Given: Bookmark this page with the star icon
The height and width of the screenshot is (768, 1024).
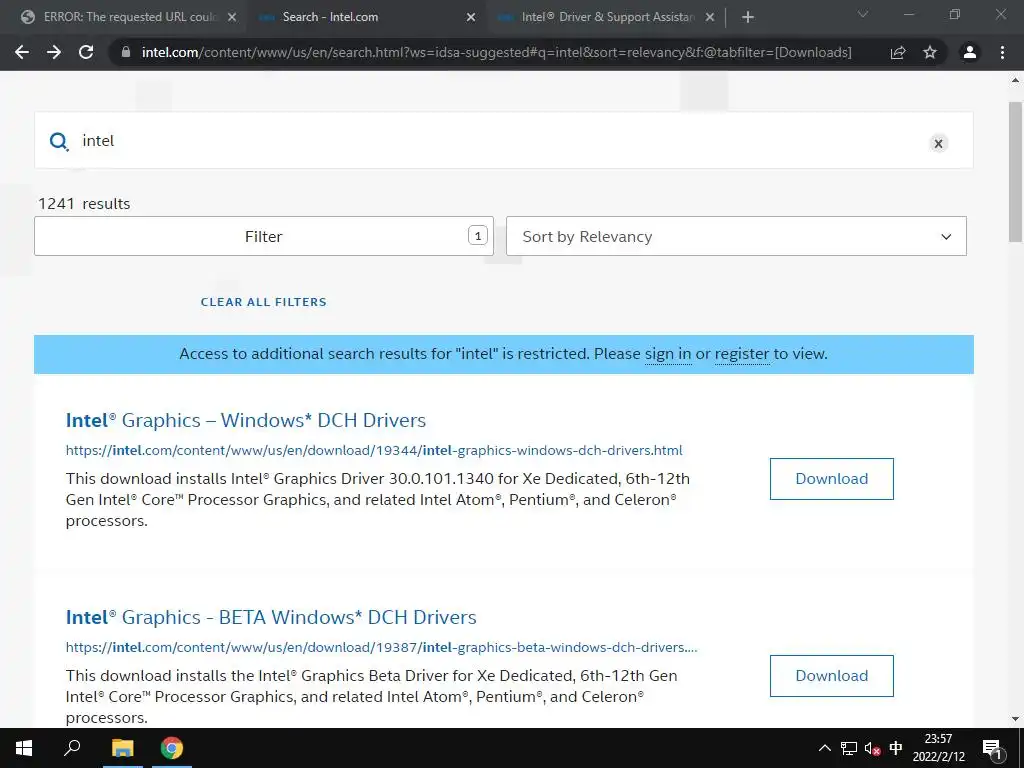Looking at the screenshot, I should (x=930, y=52).
